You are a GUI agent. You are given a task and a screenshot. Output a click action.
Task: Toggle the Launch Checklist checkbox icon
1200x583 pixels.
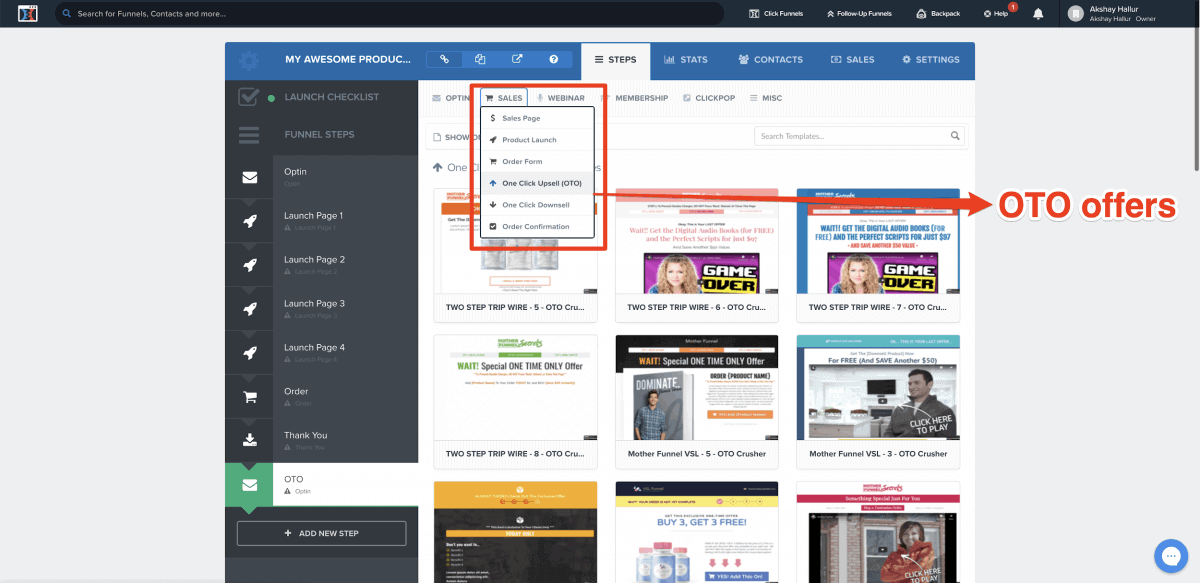click(x=248, y=97)
